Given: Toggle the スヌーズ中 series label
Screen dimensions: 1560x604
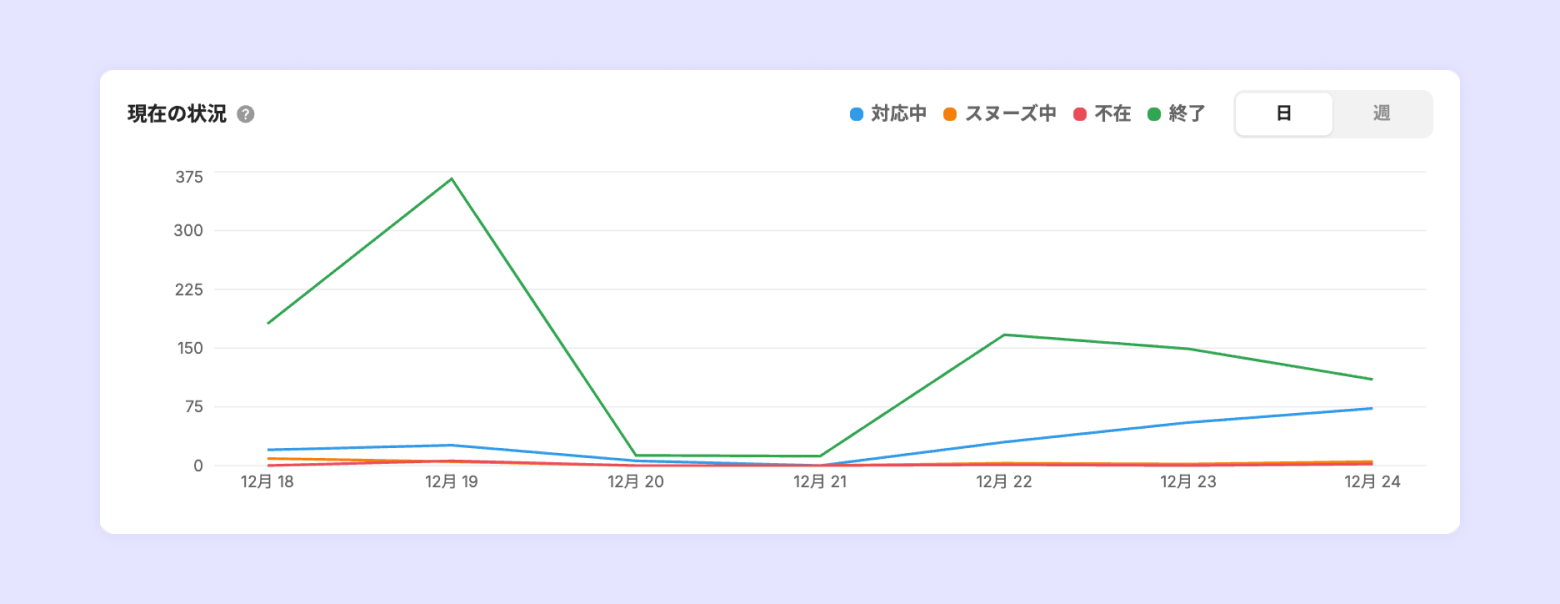Looking at the screenshot, I should [1010, 114].
